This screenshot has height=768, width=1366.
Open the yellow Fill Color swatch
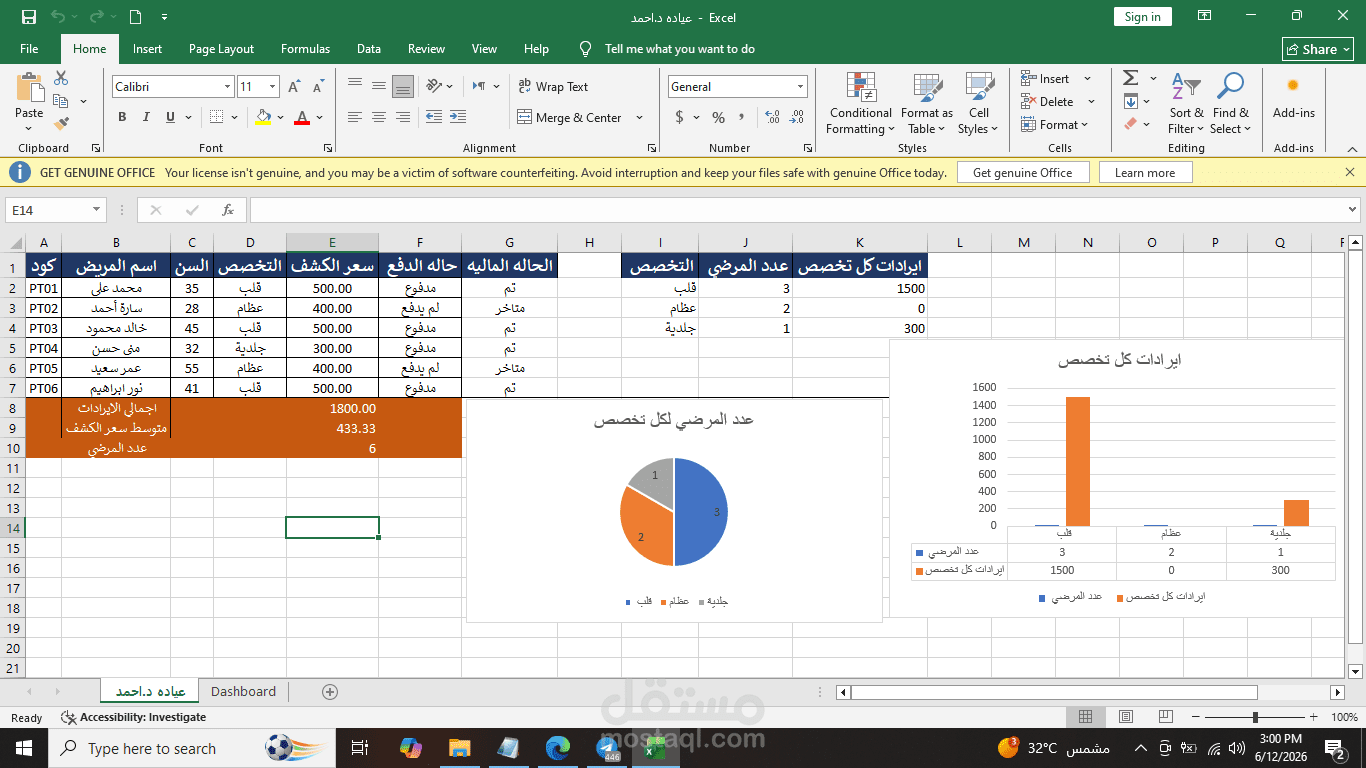(263, 117)
